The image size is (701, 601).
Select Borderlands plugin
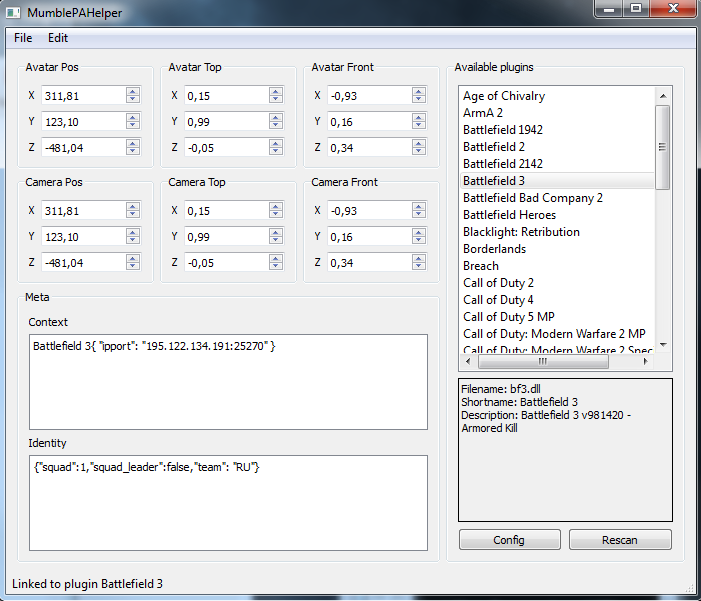click(x=557, y=249)
